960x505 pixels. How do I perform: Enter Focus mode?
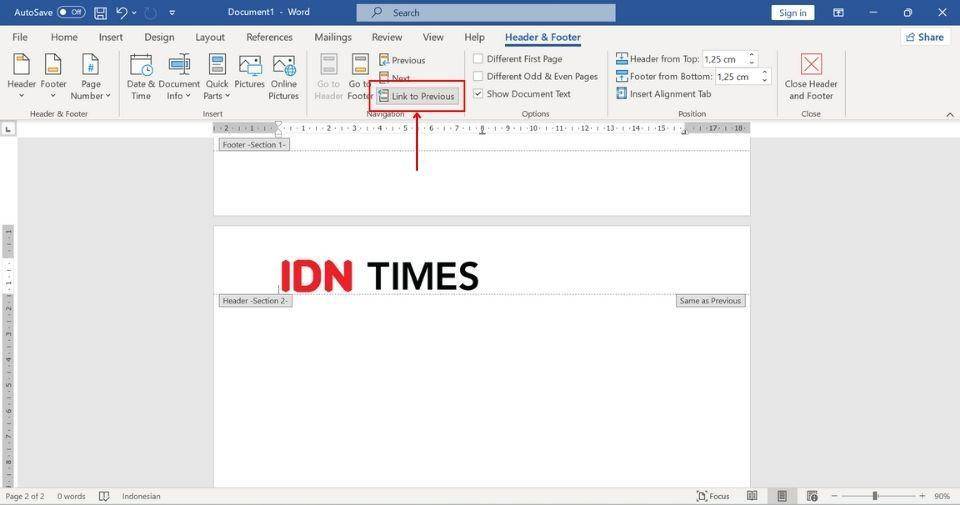click(x=713, y=496)
